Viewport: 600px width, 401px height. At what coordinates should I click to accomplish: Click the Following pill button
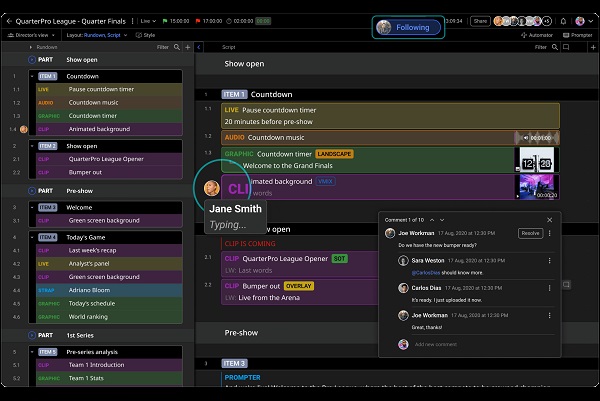(408, 27)
